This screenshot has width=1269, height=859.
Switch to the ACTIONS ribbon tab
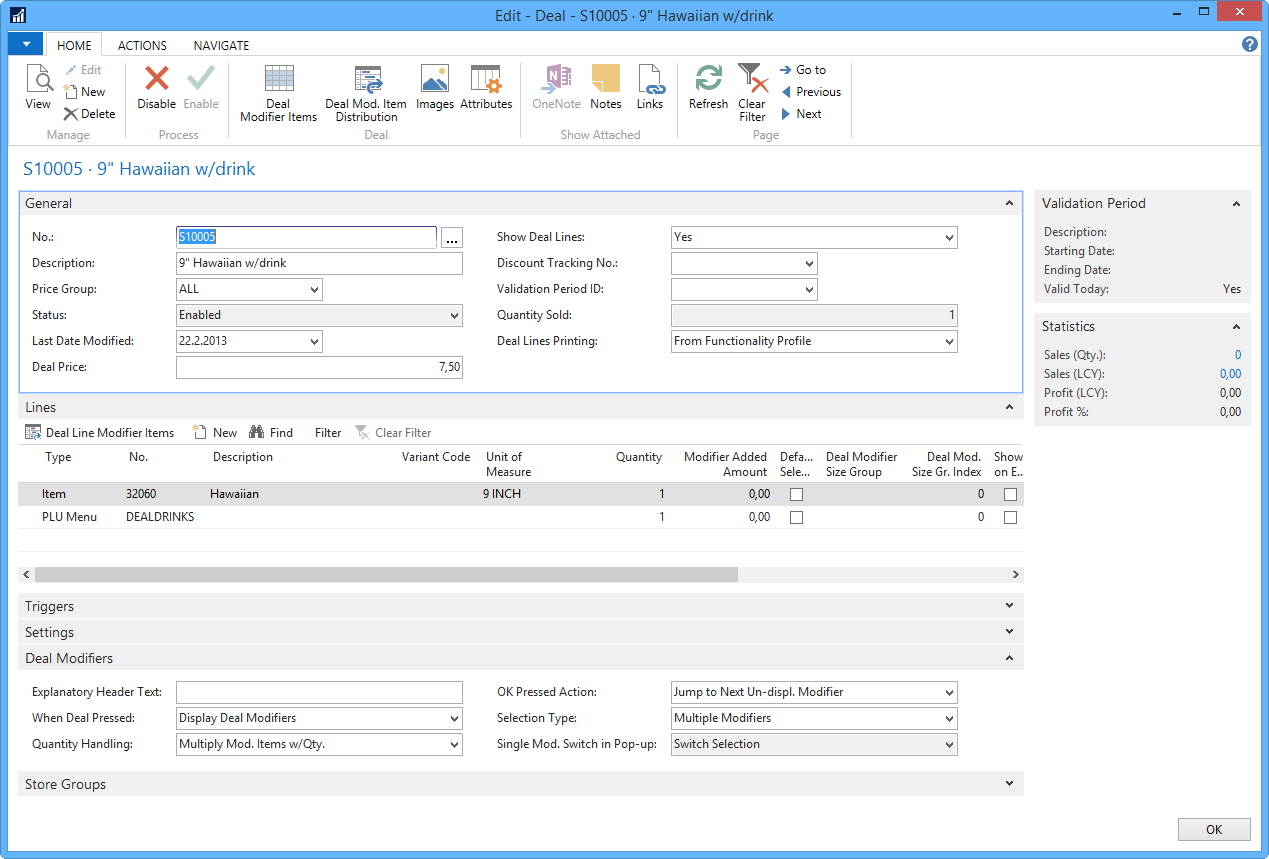click(142, 45)
